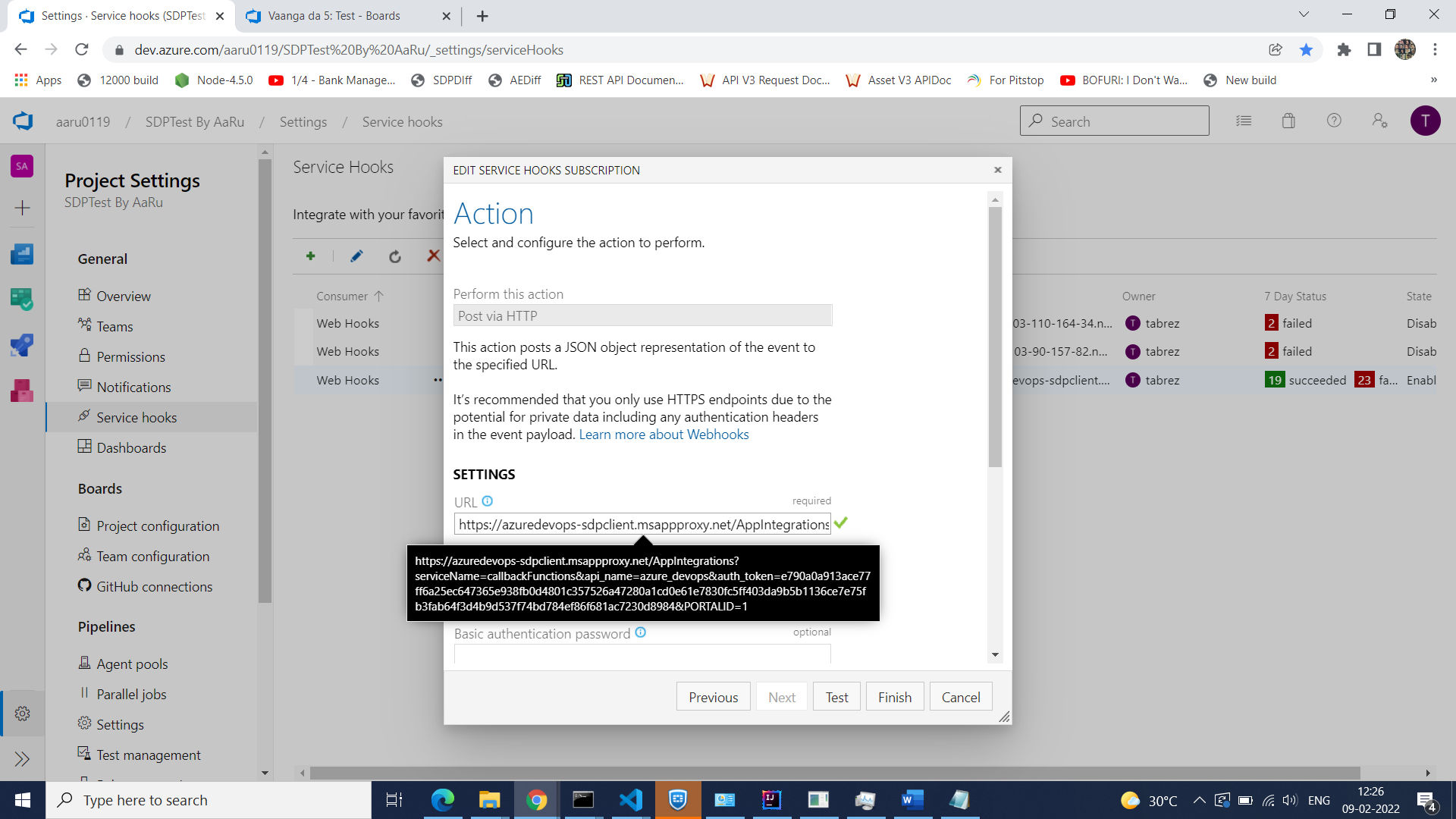This screenshot has height=819, width=1456.
Task: Click the red delete subscription icon
Action: pyautogui.click(x=433, y=256)
